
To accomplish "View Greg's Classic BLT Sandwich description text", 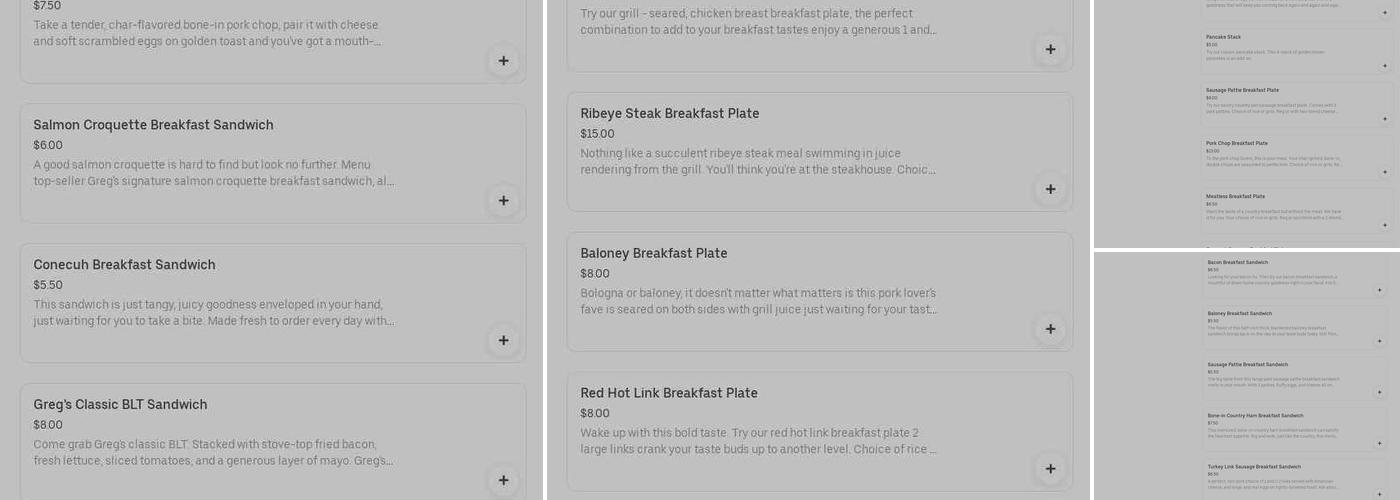I will tap(213, 452).
